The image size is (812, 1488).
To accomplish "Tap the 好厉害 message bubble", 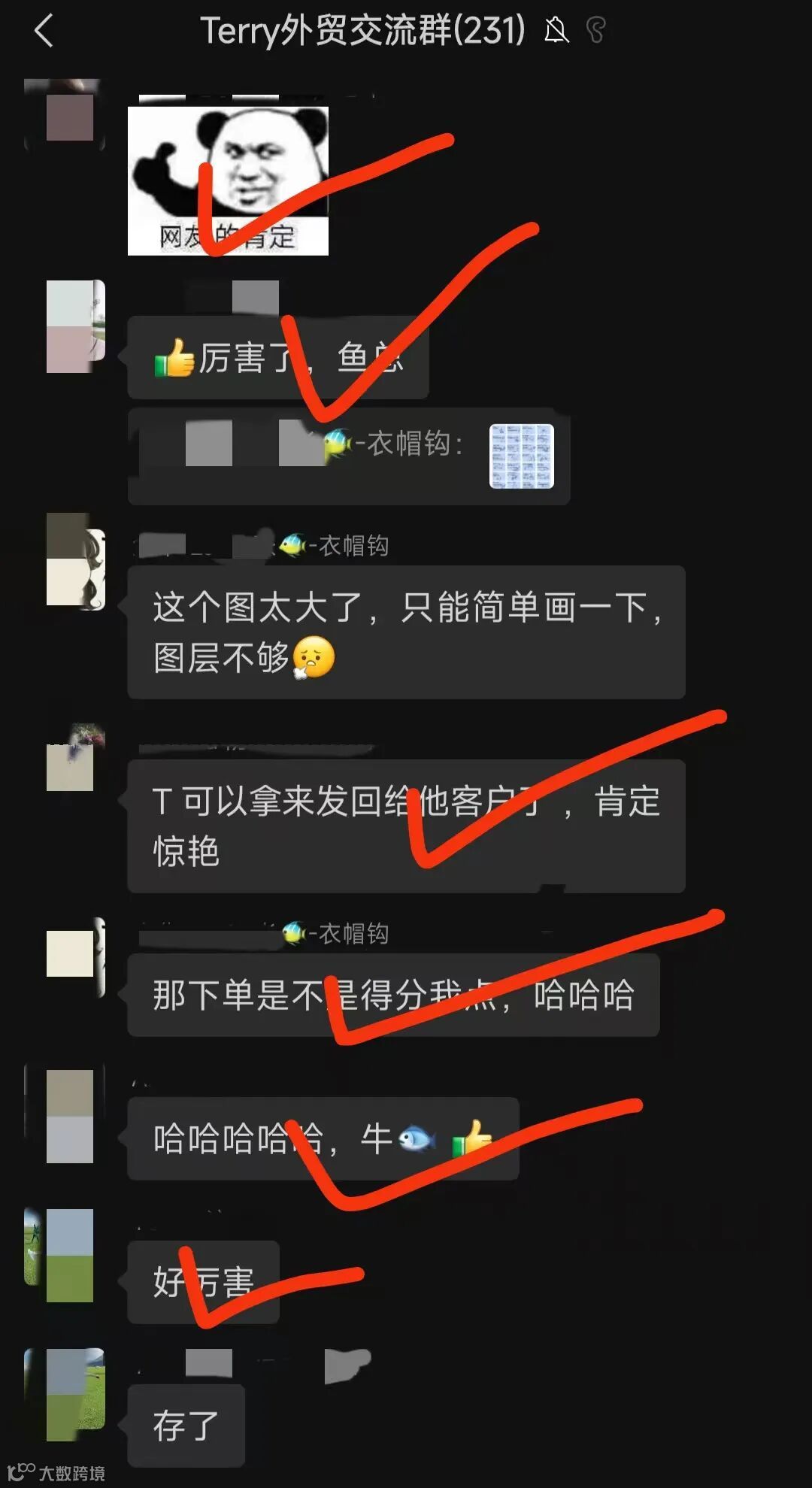I will click(x=204, y=1281).
